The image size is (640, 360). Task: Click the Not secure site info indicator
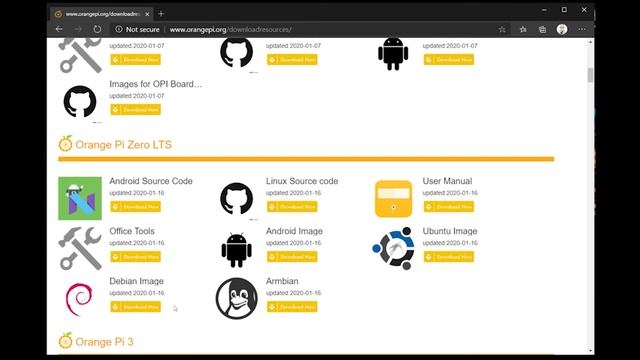point(138,29)
